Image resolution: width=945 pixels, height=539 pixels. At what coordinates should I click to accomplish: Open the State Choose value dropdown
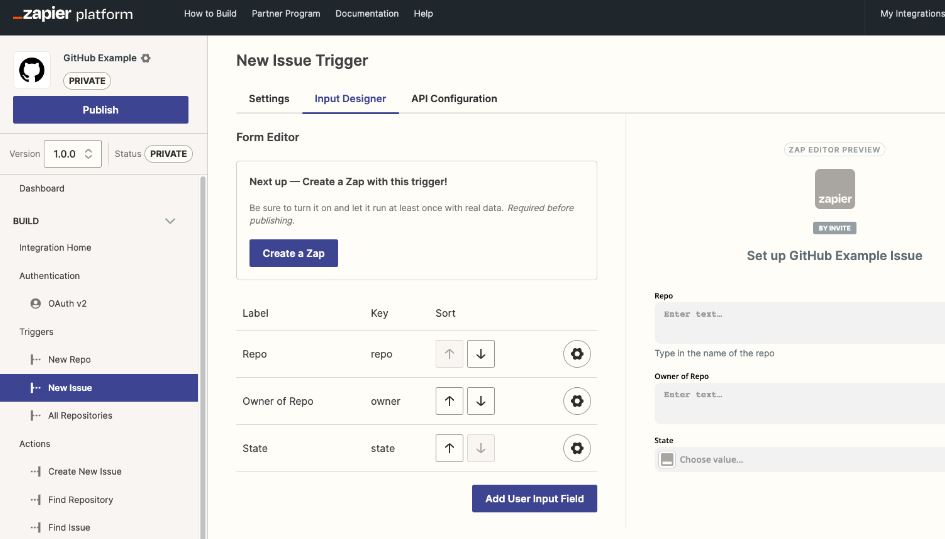coord(800,459)
